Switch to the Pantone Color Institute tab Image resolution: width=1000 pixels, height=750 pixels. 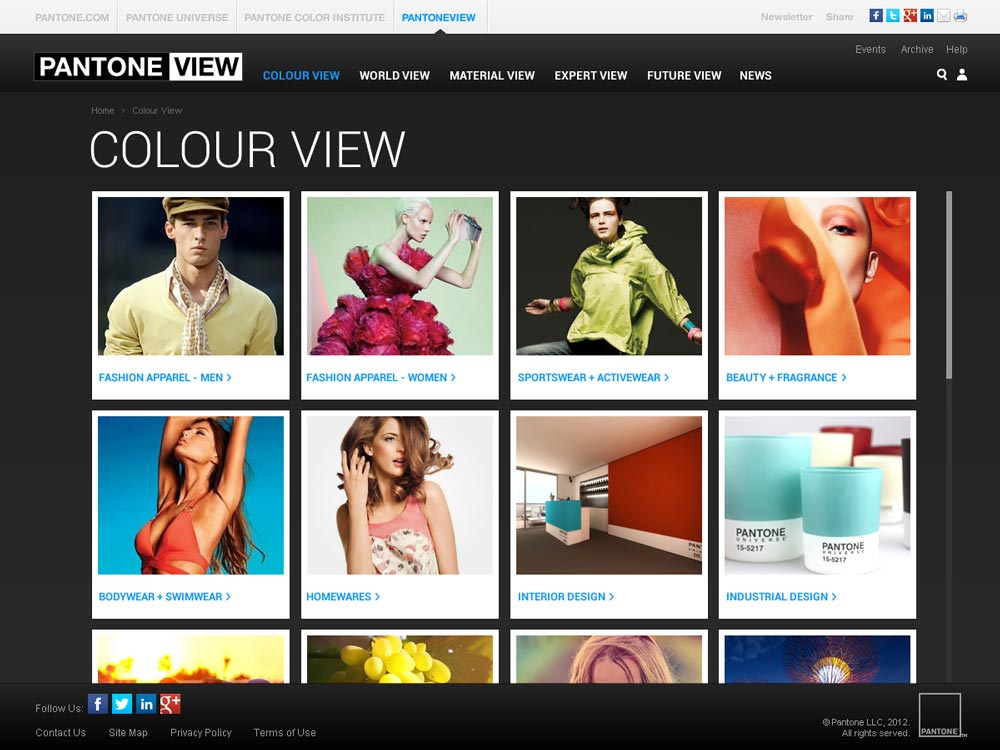click(x=315, y=18)
